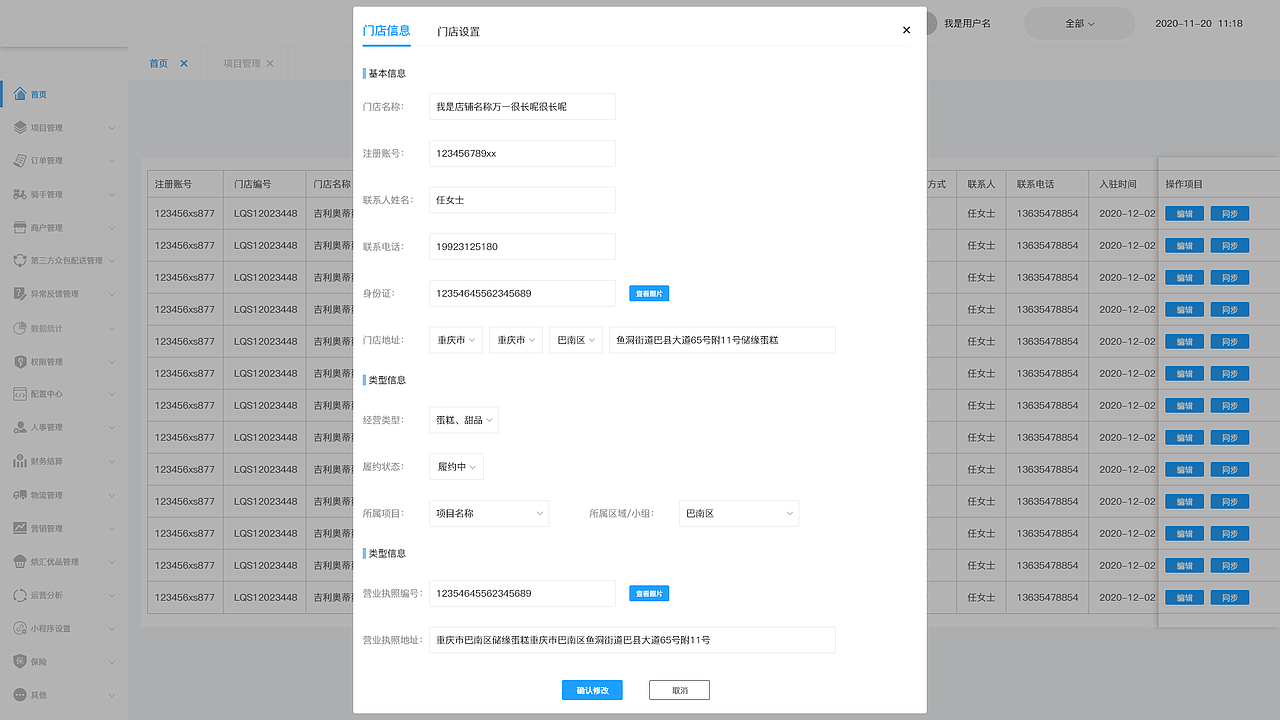Image resolution: width=1280 pixels, height=720 pixels.
Task: Click the 骑手管理 scooter icon in sidebar
Action: pos(20,194)
